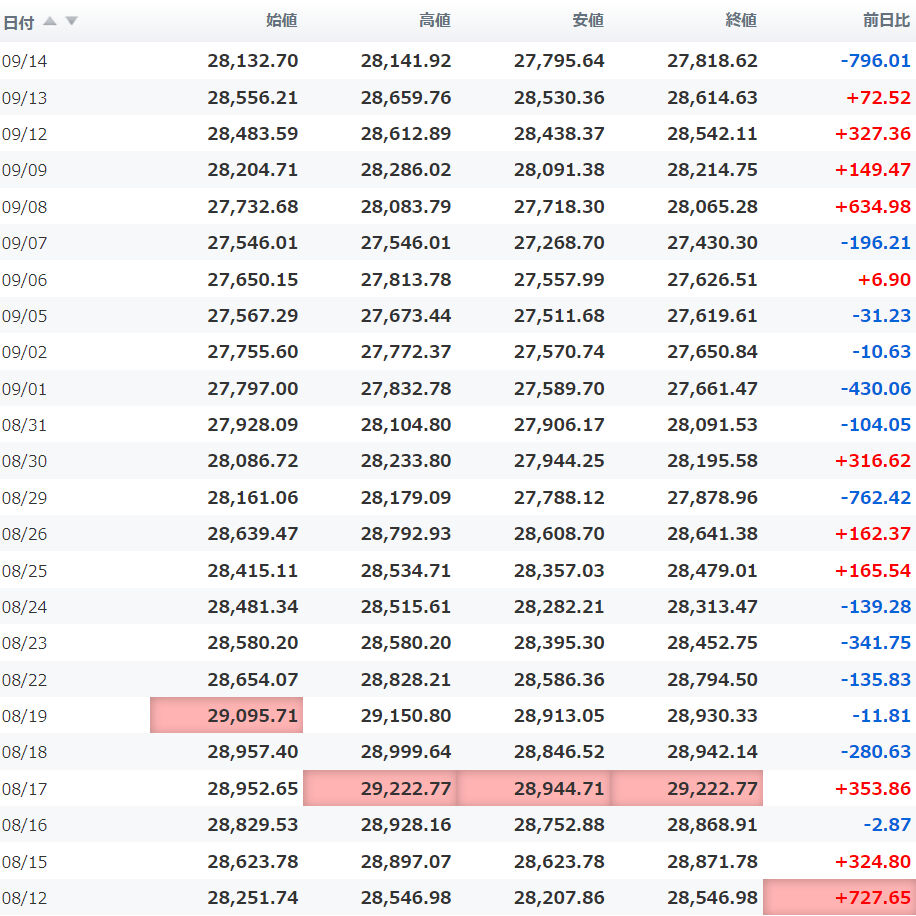Select the 09/13 date cell
This screenshot has height=916, width=916.
pyautogui.click(x=25, y=98)
